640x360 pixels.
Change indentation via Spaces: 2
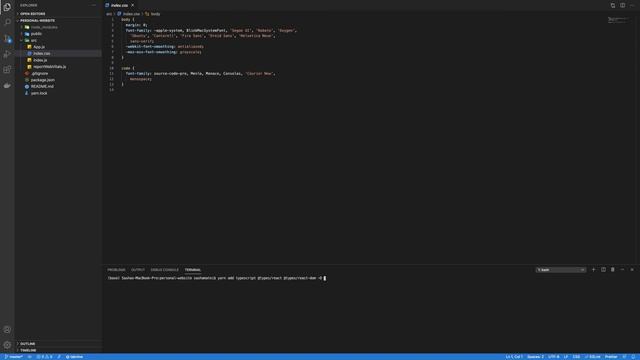click(535, 357)
